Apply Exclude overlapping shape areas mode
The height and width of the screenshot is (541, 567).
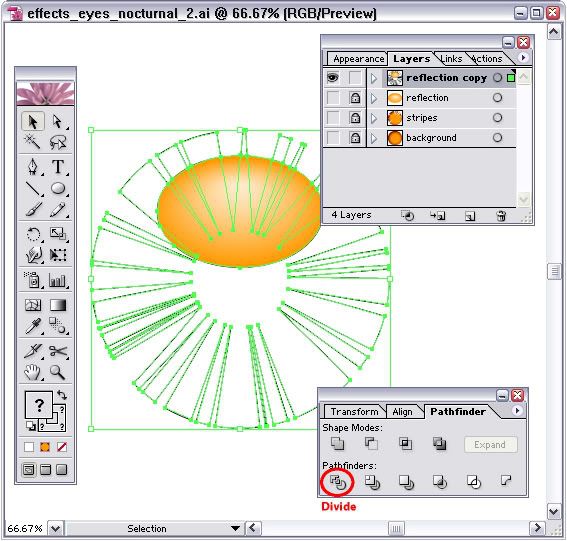pyautogui.click(x=439, y=443)
